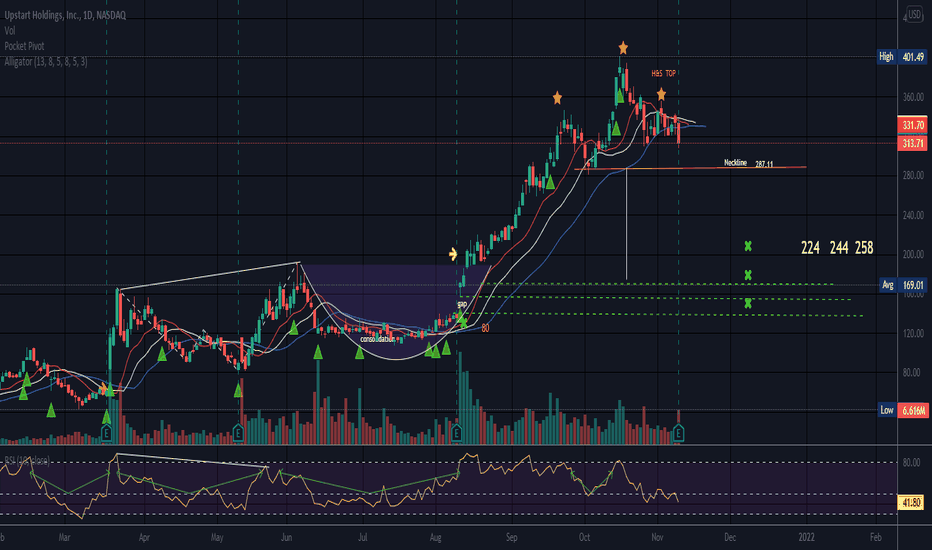
Task: Select the Neckline text label
Action: coord(735,162)
